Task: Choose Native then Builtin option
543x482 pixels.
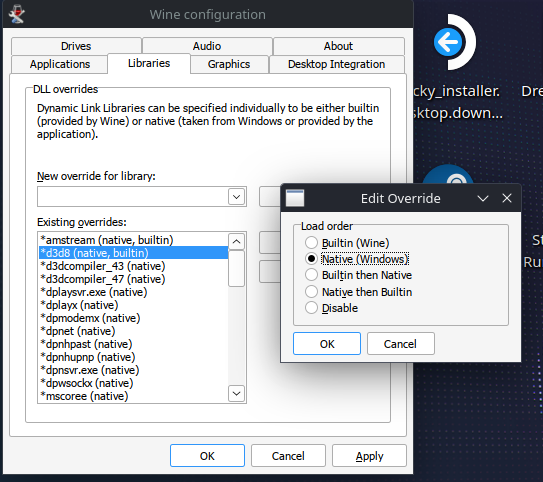Action: coord(358,292)
